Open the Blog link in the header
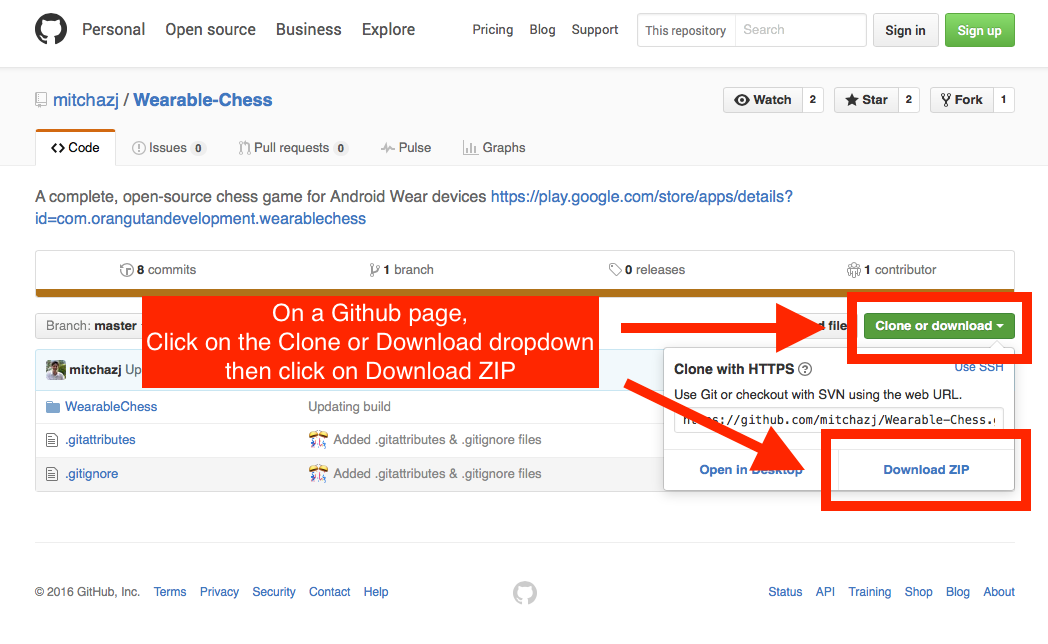 [x=542, y=29]
